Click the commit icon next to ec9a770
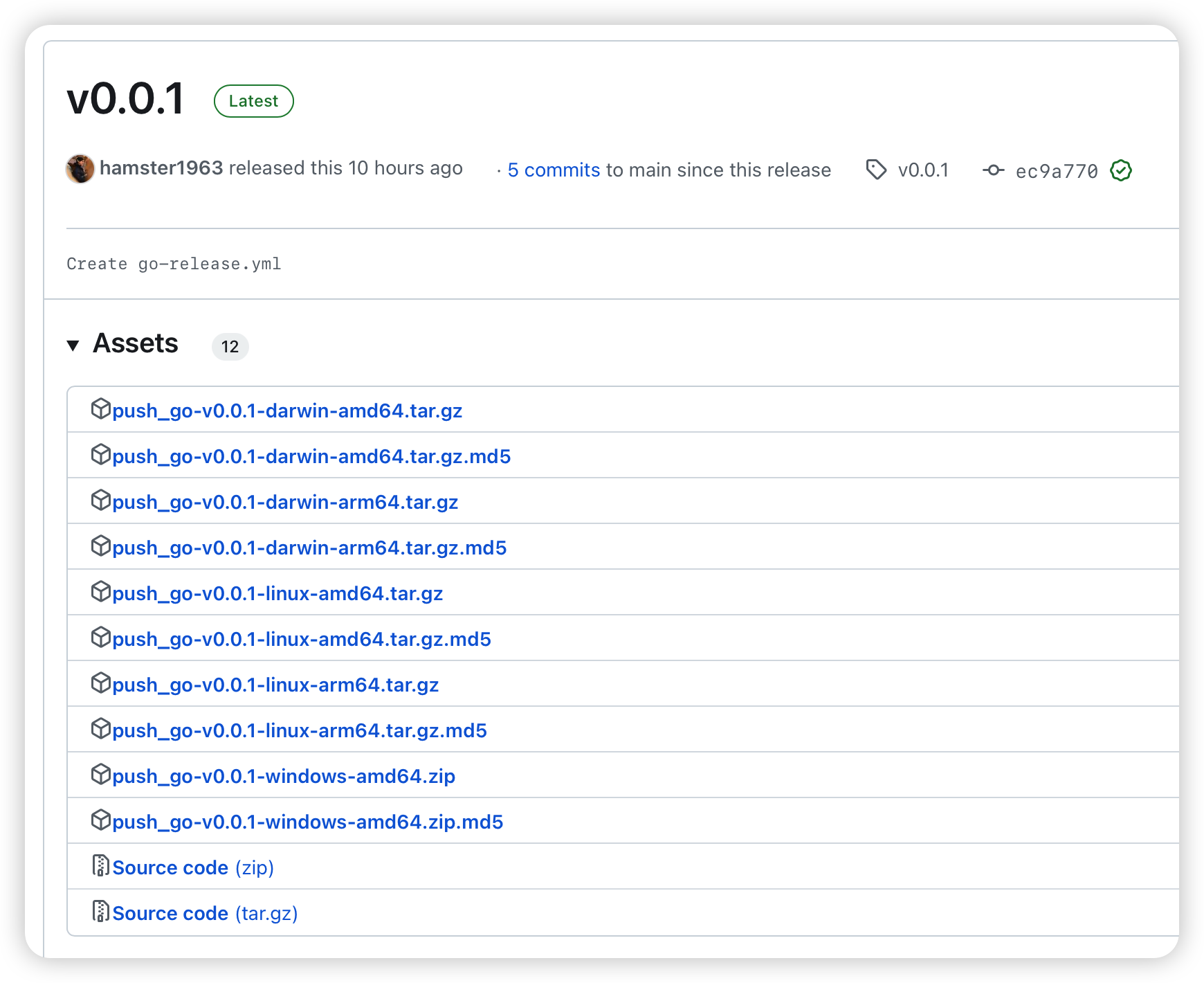This screenshot has height=983, width=1204. tap(993, 170)
